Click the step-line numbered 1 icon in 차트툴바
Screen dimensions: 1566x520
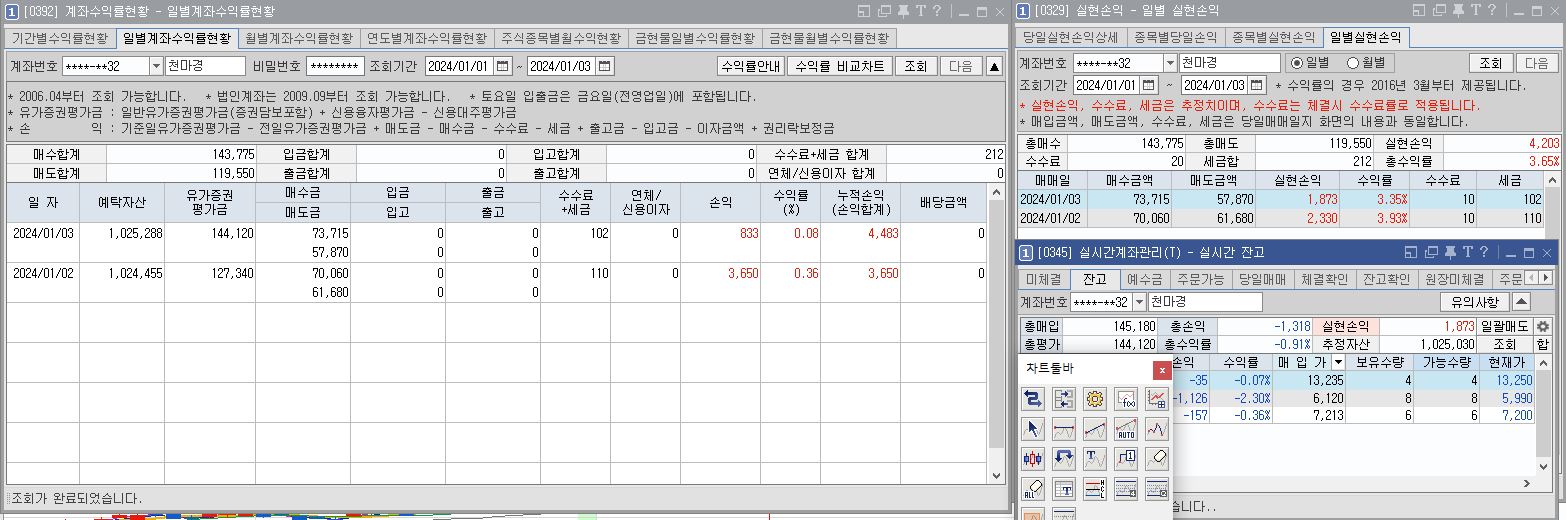[x=1126, y=459]
